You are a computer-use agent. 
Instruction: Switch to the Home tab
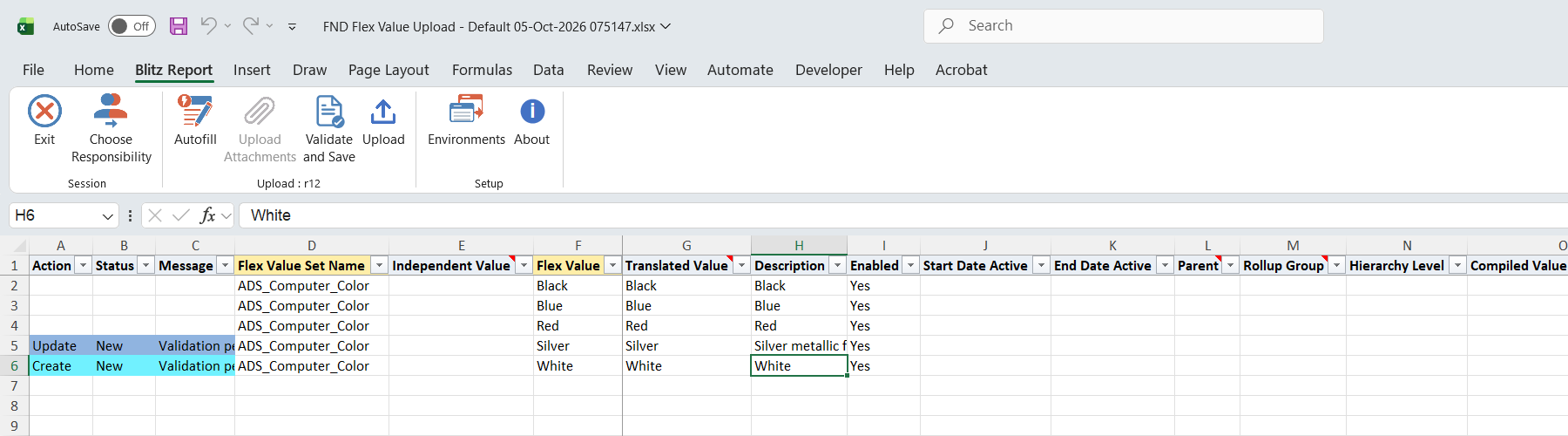94,70
